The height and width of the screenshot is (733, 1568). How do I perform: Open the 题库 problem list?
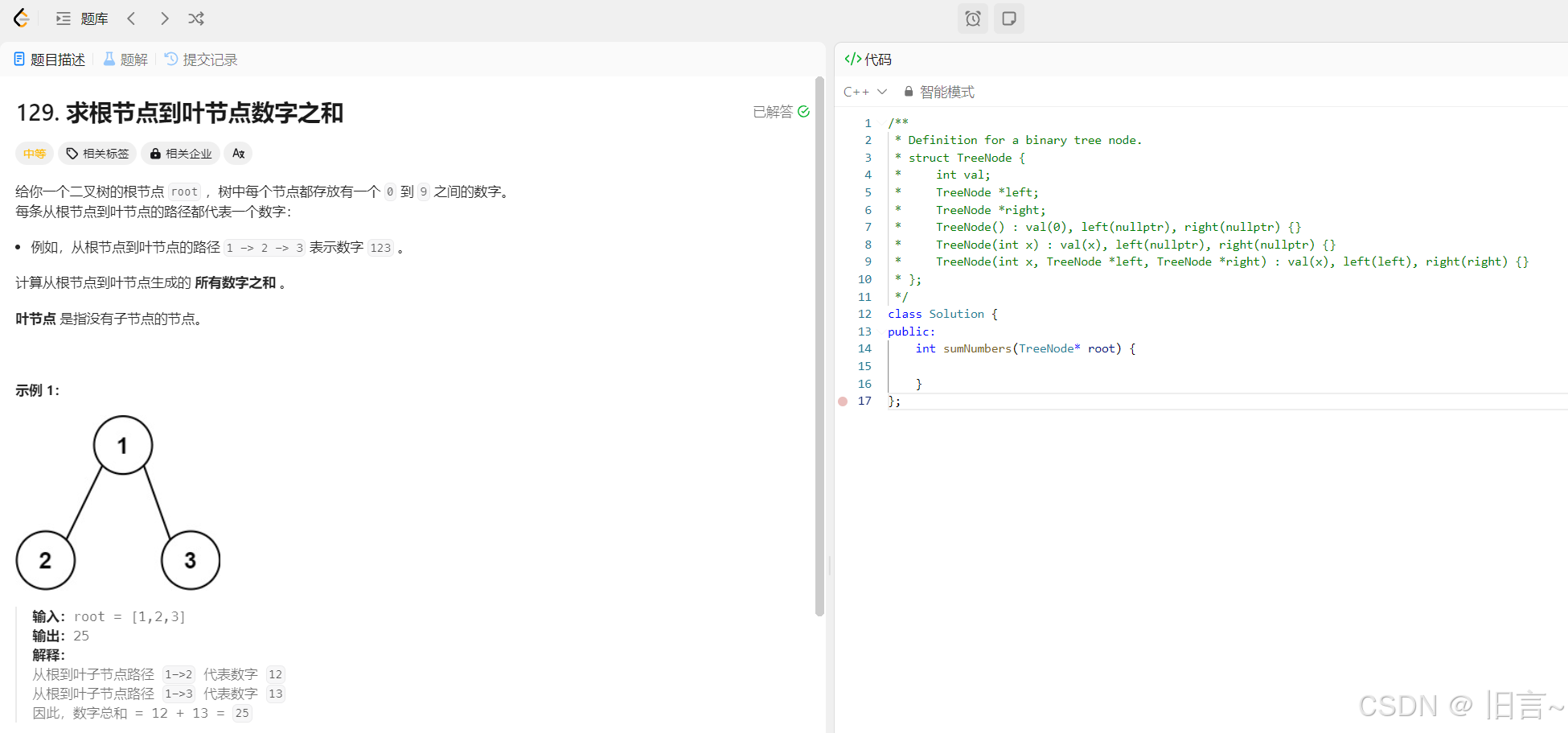pos(82,19)
